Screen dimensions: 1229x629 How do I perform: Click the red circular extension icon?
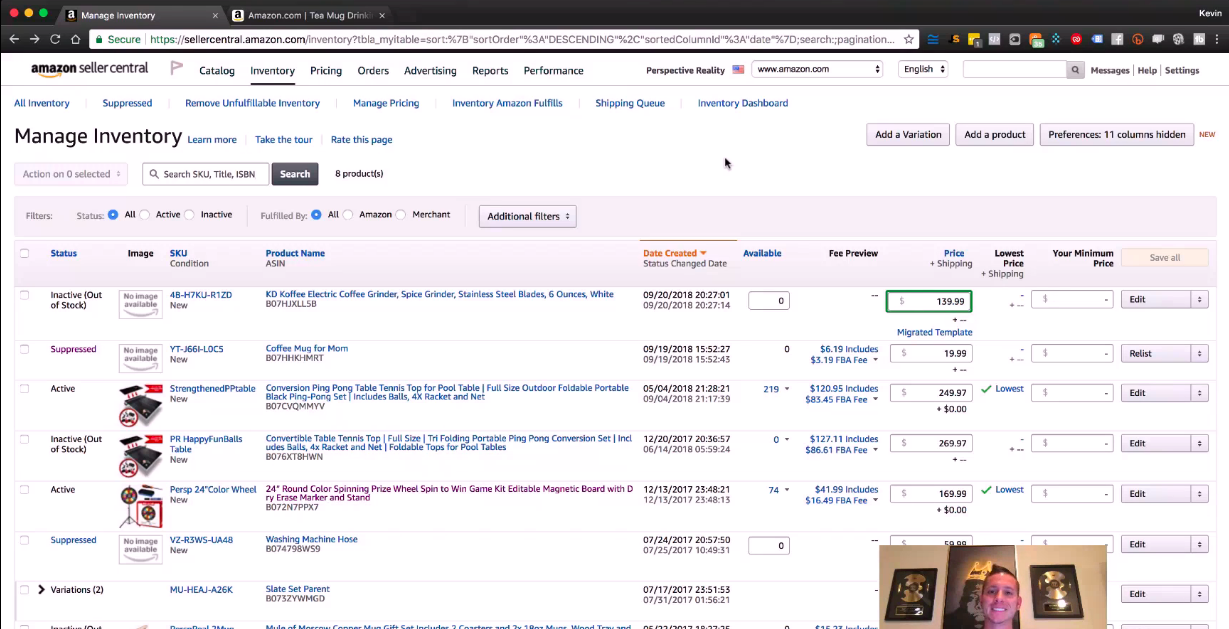1076,39
